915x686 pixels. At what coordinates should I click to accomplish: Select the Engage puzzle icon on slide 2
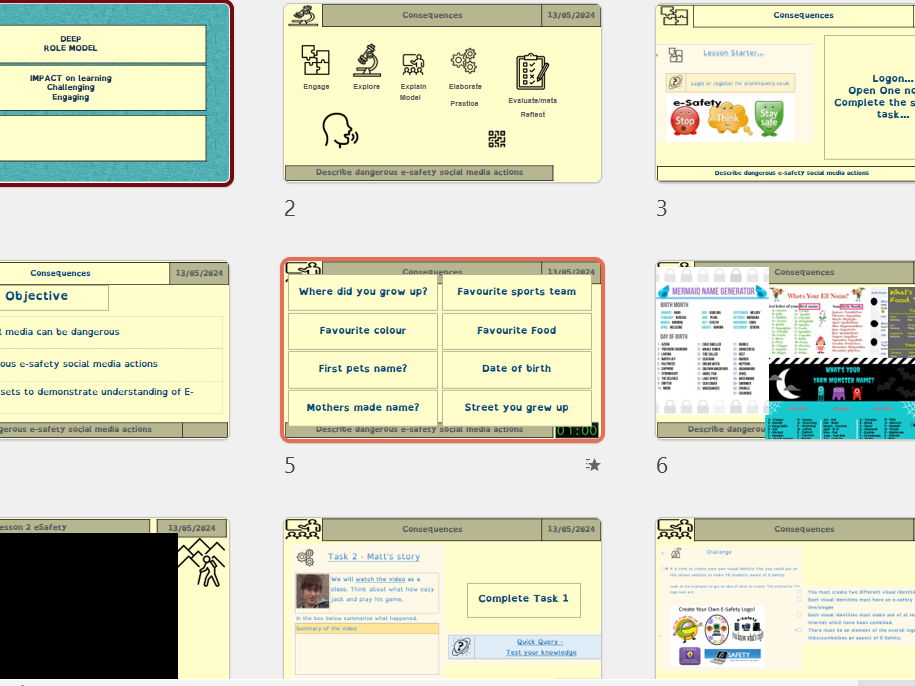[315, 61]
